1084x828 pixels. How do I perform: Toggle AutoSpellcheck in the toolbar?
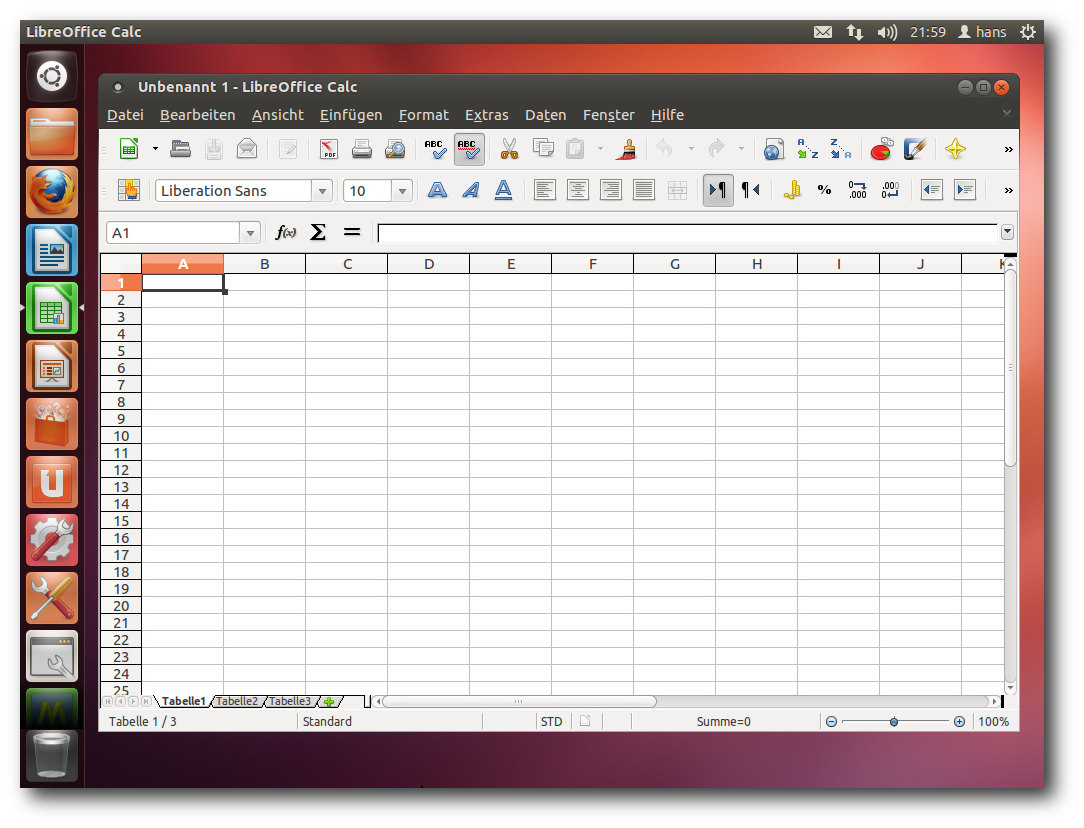(x=469, y=150)
